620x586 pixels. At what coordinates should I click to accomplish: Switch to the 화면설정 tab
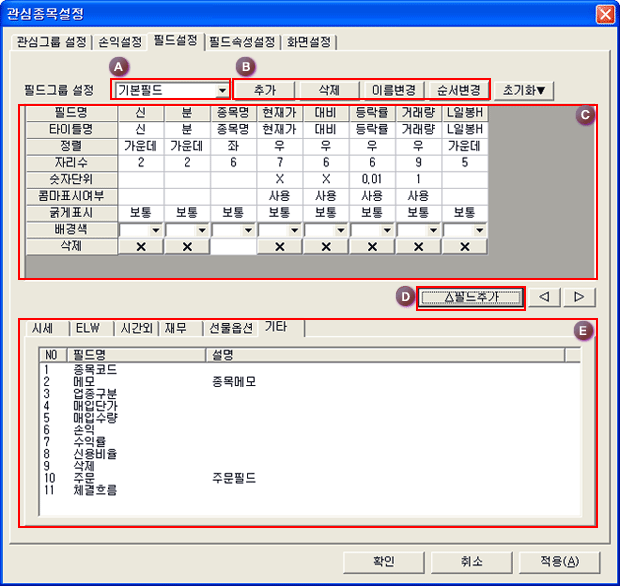(x=310, y=42)
